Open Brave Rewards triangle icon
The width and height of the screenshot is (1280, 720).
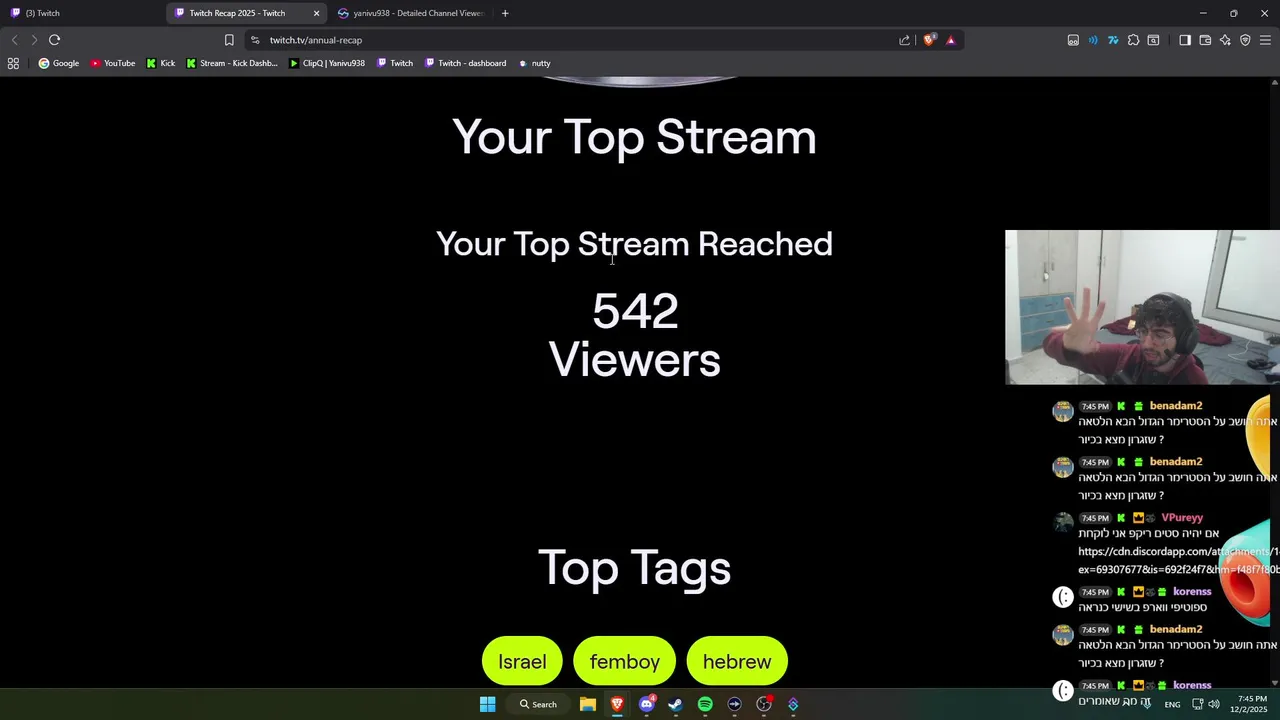pos(950,40)
